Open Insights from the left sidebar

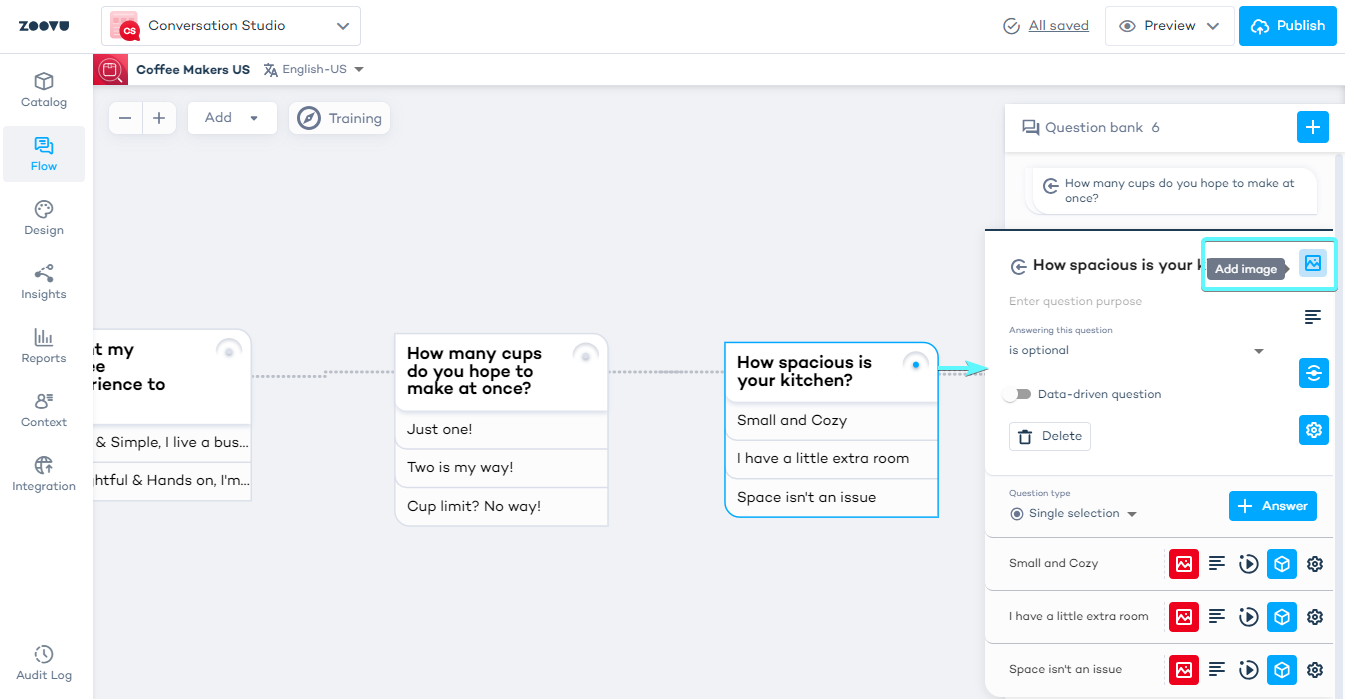pos(44,282)
